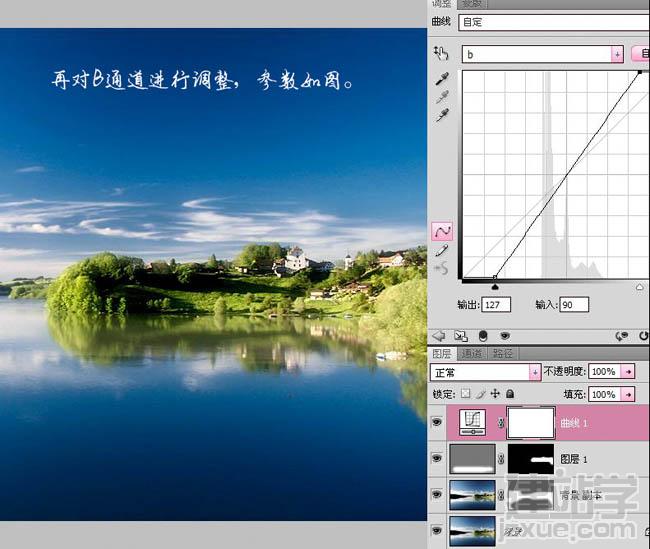
Task: Click the auto button beside channel dropdown
Action: (640, 54)
